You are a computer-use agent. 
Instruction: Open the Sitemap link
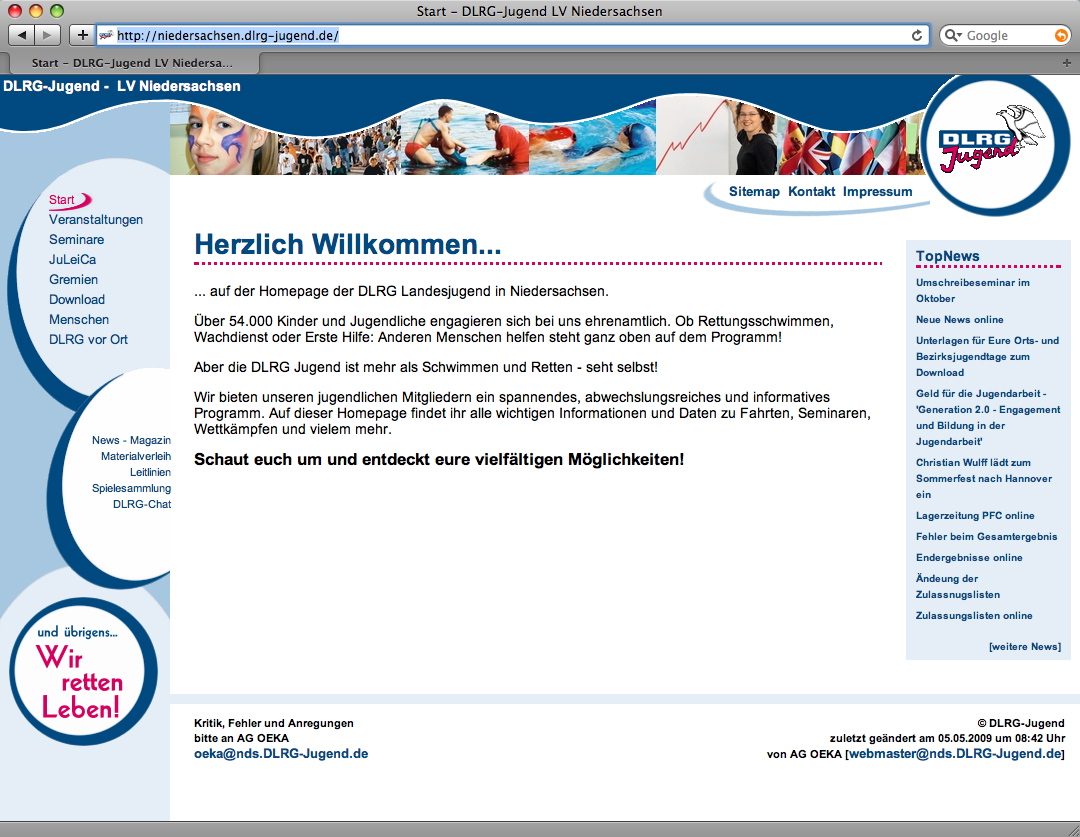[754, 191]
